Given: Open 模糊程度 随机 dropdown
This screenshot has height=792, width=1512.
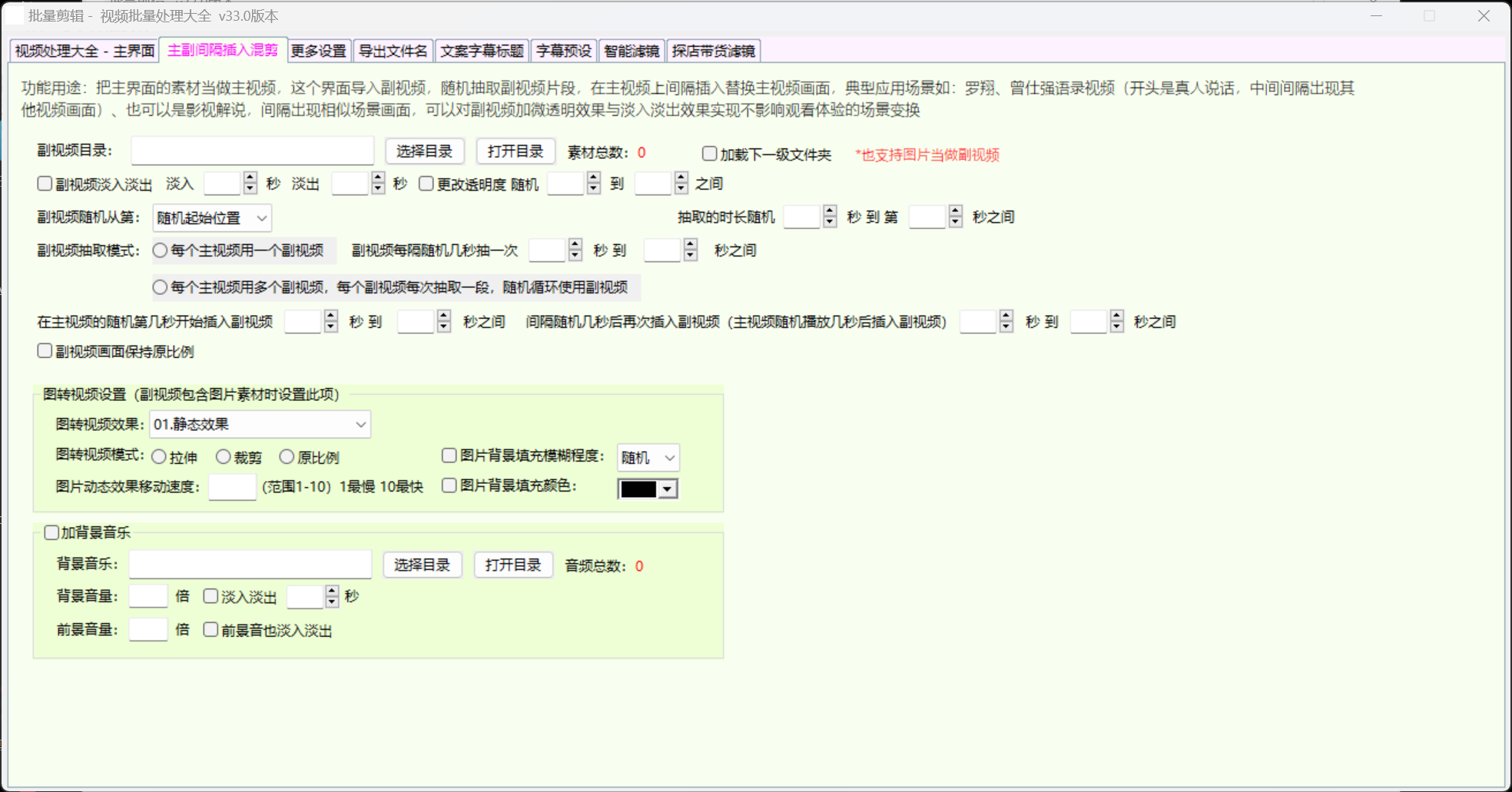Looking at the screenshot, I should (x=648, y=458).
